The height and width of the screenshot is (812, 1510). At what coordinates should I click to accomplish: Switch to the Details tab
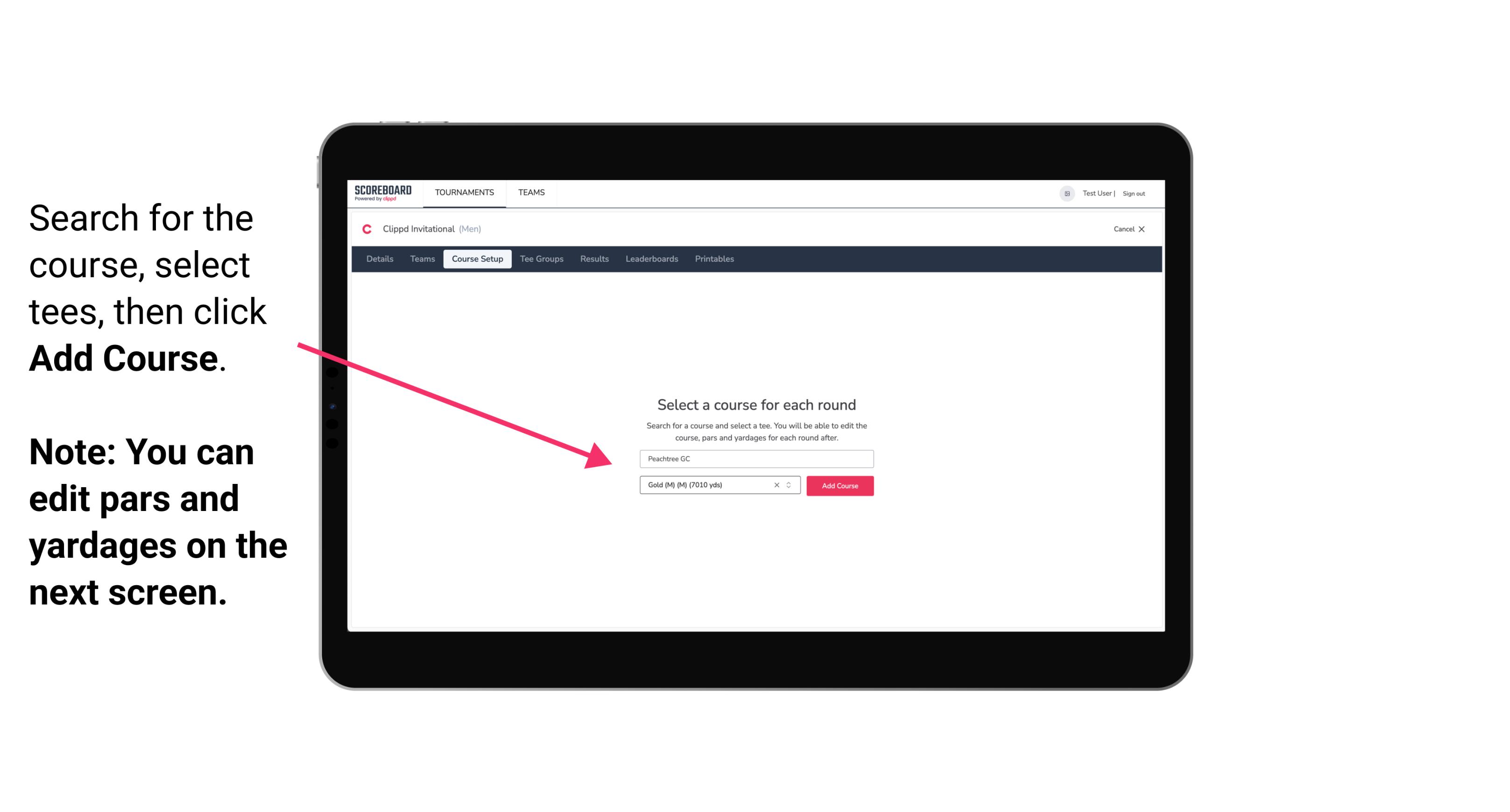[379, 259]
